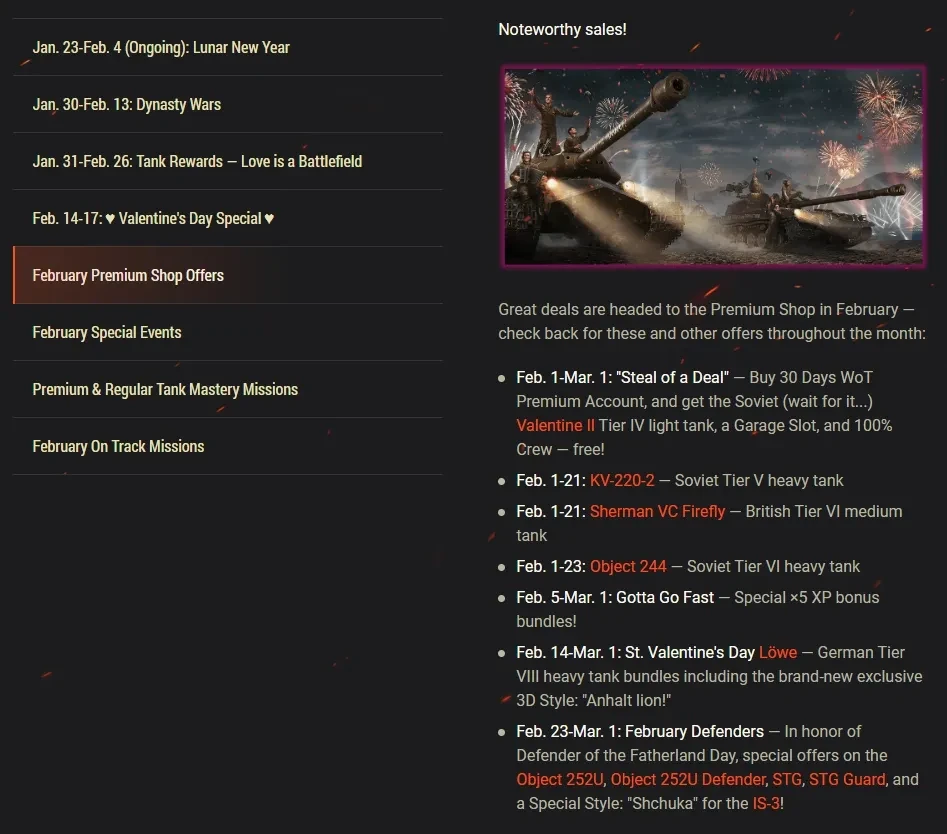Open the STG tank link
Image resolution: width=947 pixels, height=834 pixels.
pos(787,779)
